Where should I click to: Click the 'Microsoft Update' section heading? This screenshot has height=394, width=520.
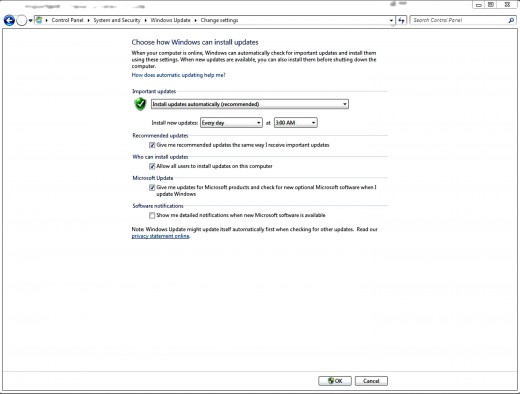tap(153, 178)
